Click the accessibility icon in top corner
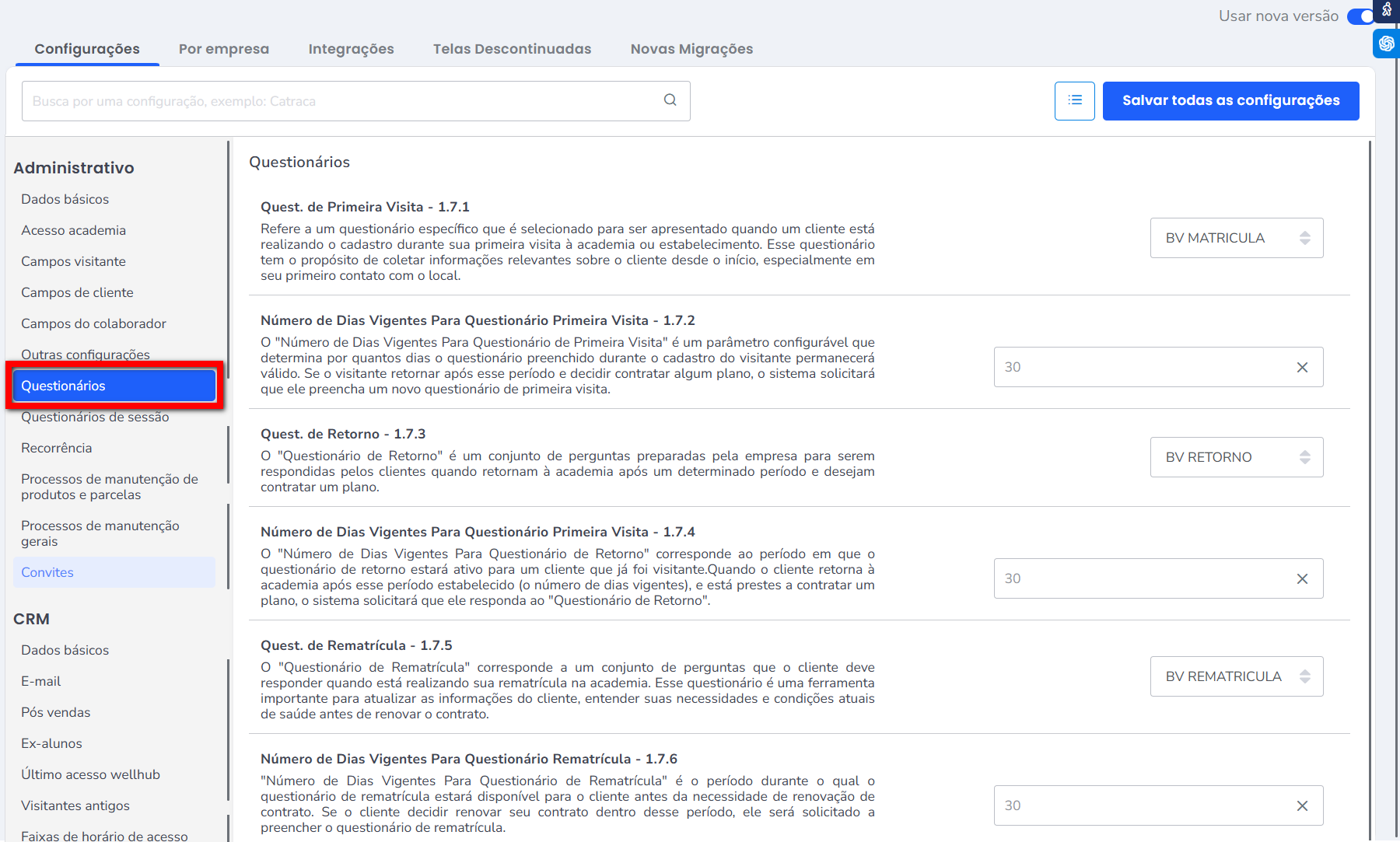Viewport: 1400px width, 842px height. click(1387, 10)
